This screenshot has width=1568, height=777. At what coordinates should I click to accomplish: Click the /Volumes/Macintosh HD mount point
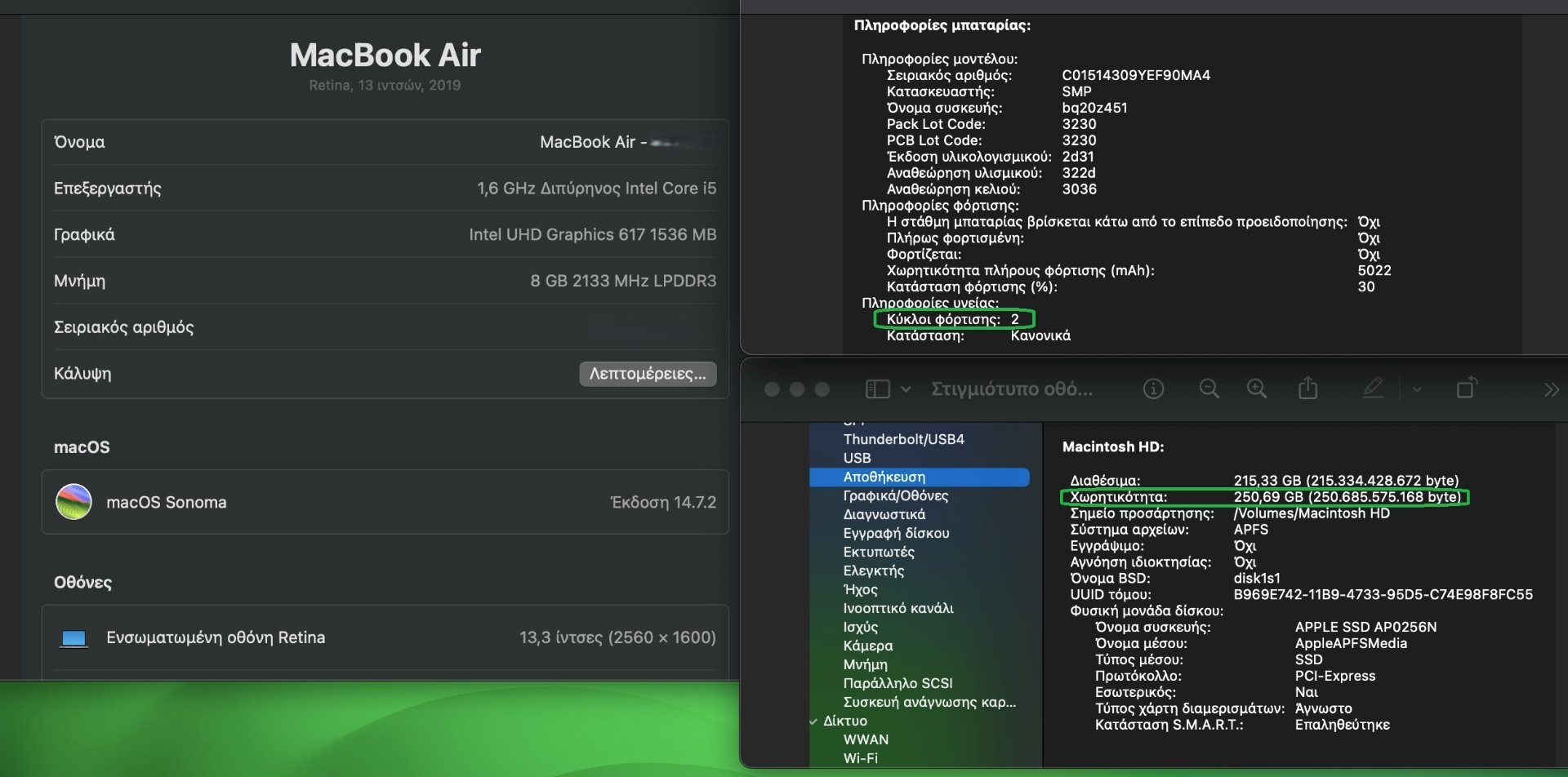tap(1312, 513)
